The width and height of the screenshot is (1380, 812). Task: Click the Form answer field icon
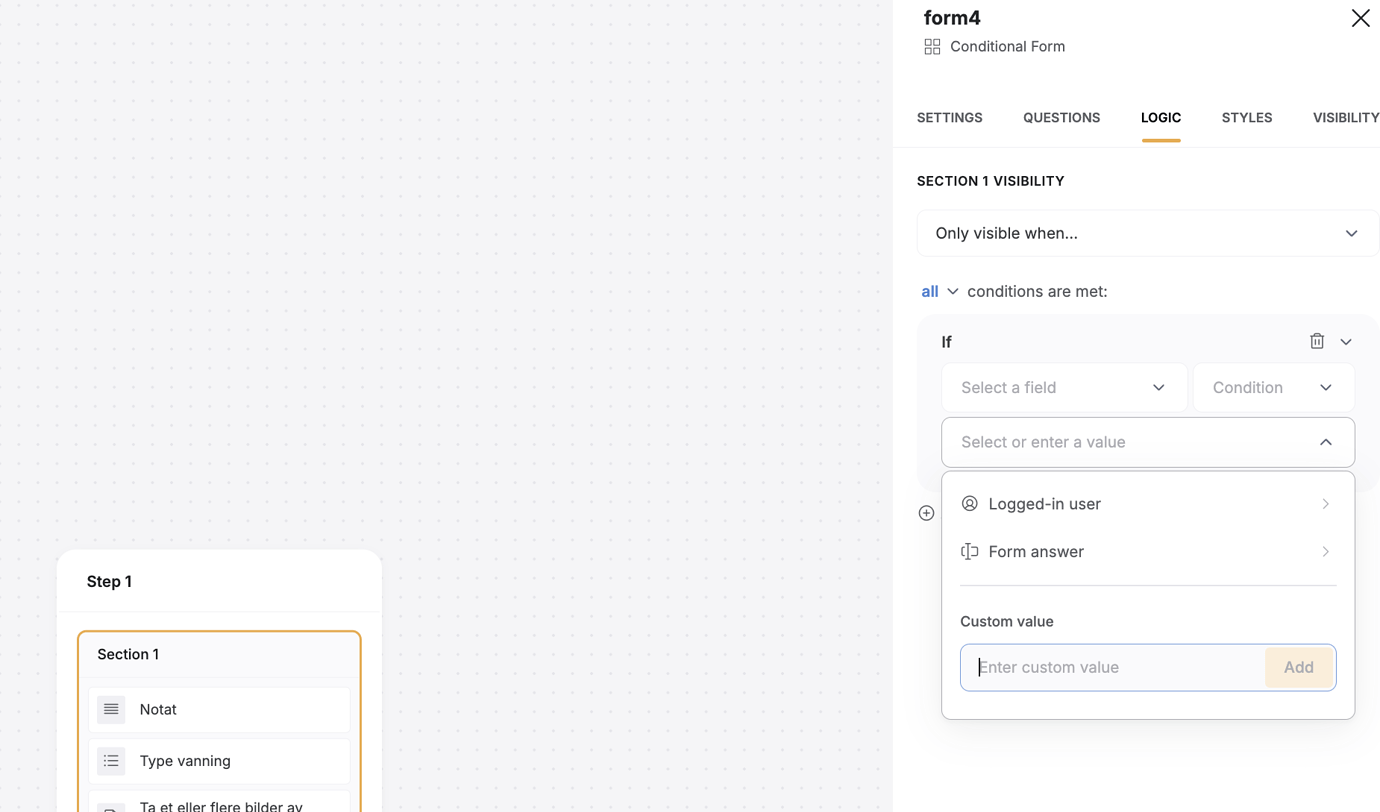point(969,551)
